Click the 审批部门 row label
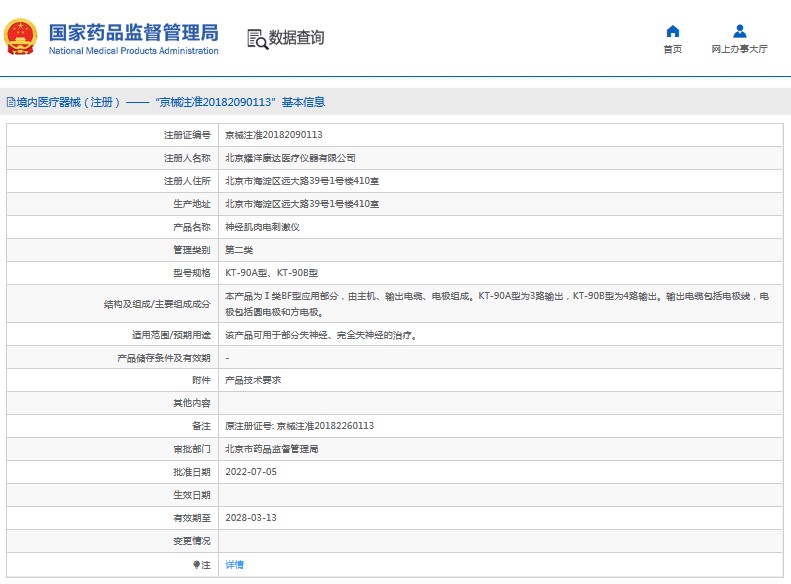The image size is (791, 584). click(x=192, y=449)
